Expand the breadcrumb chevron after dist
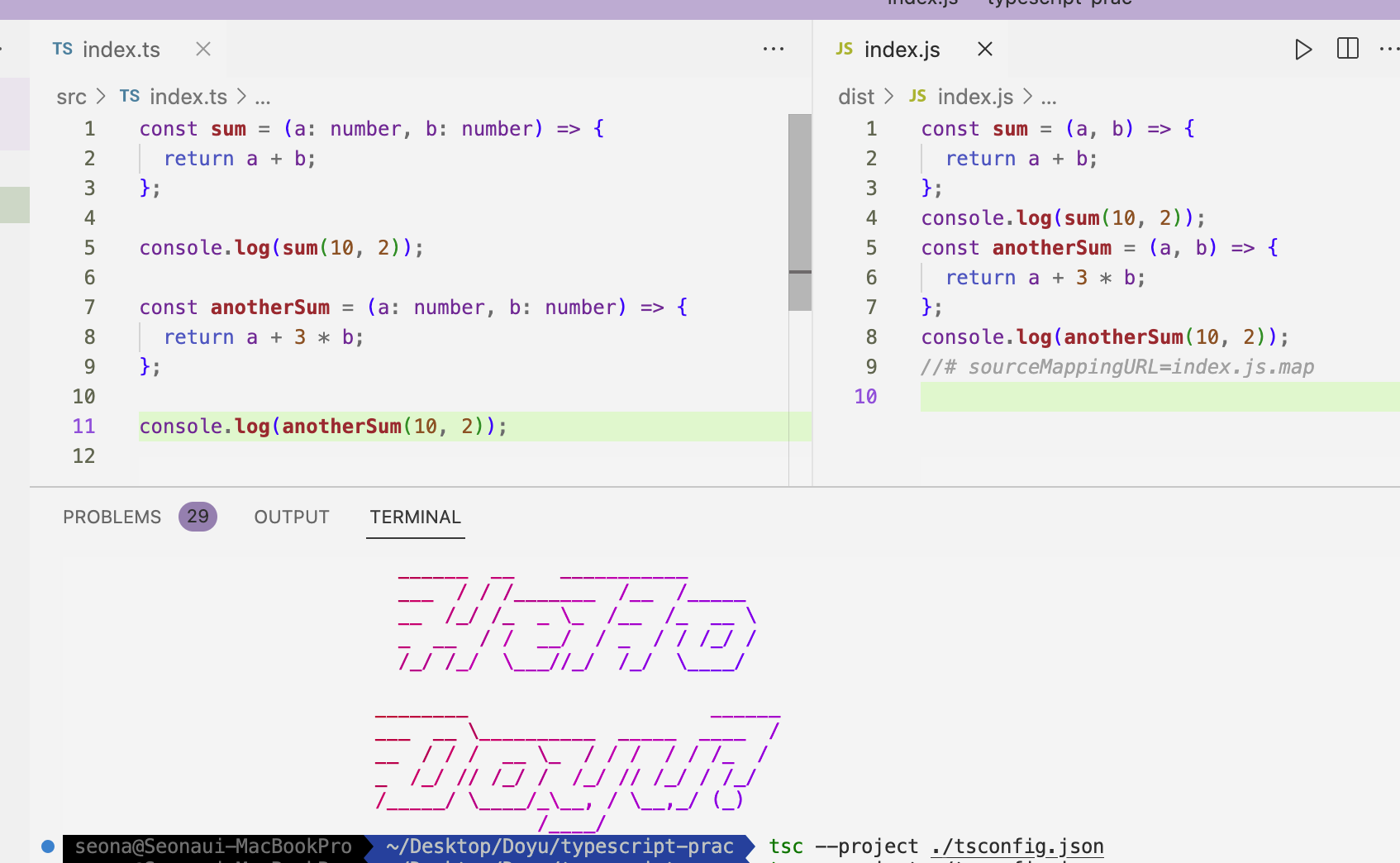The width and height of the screenshot is (1400, 863). pos(888,97)
